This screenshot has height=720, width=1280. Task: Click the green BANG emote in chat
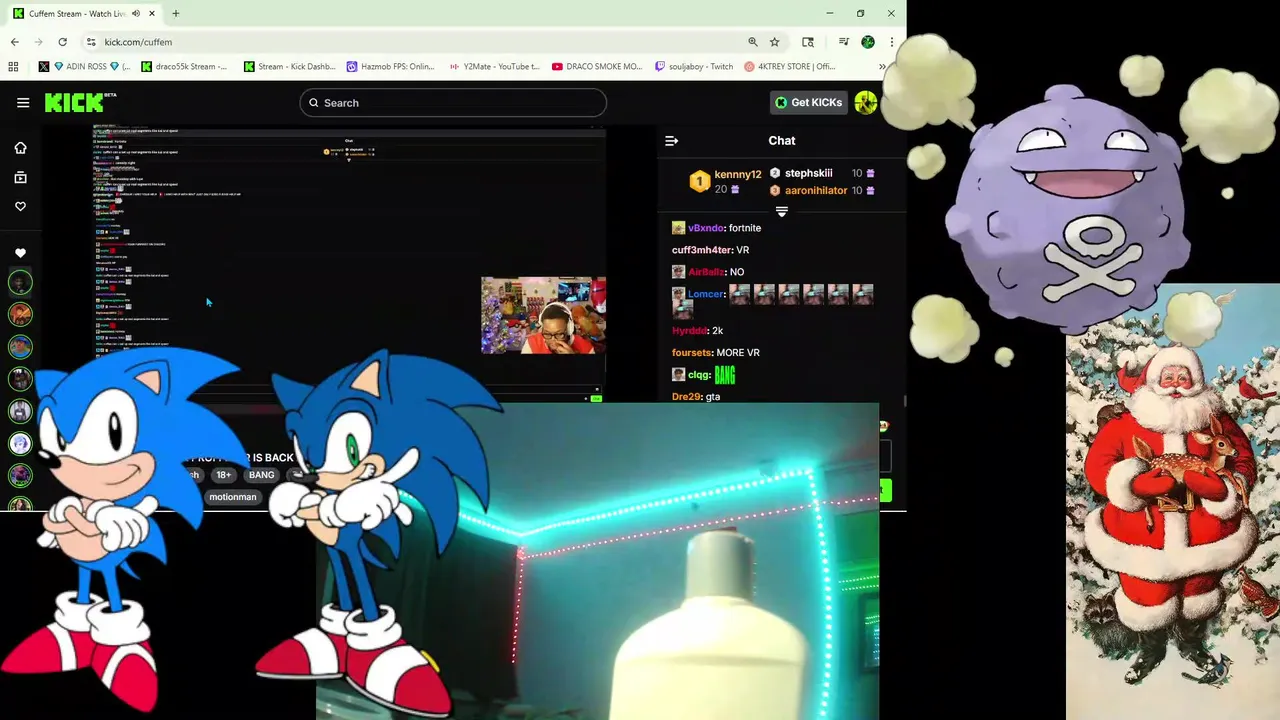(x=725, y=375)
